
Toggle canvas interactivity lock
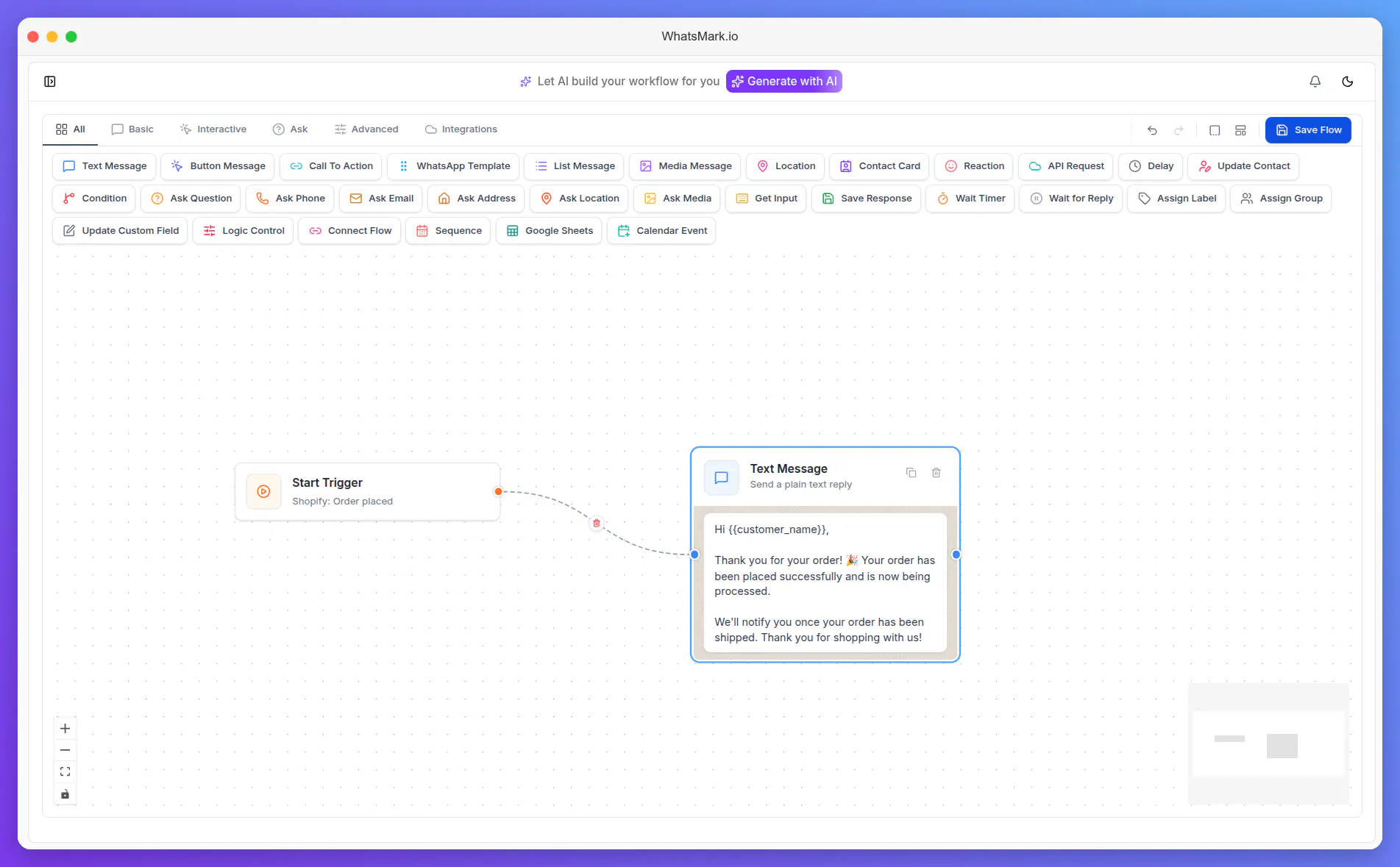click(65, 794)
